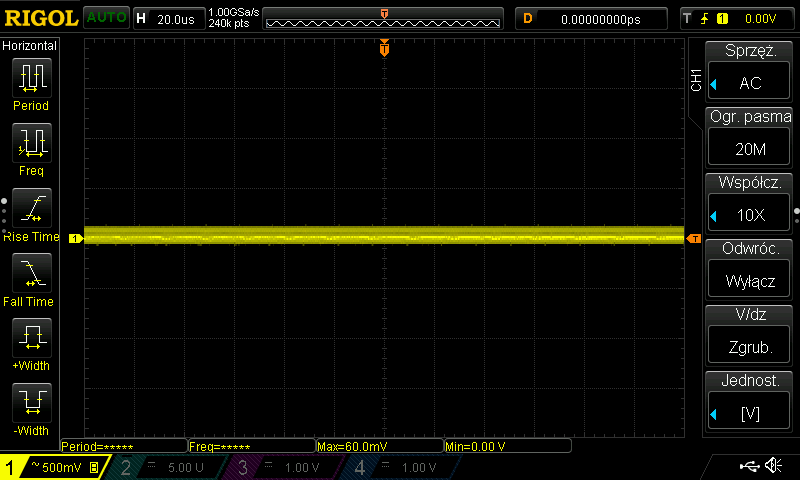The width and height of the screenshot is (800, 480).
Task: Click the waveform memory overview bar
Action: tap(383, 19)
